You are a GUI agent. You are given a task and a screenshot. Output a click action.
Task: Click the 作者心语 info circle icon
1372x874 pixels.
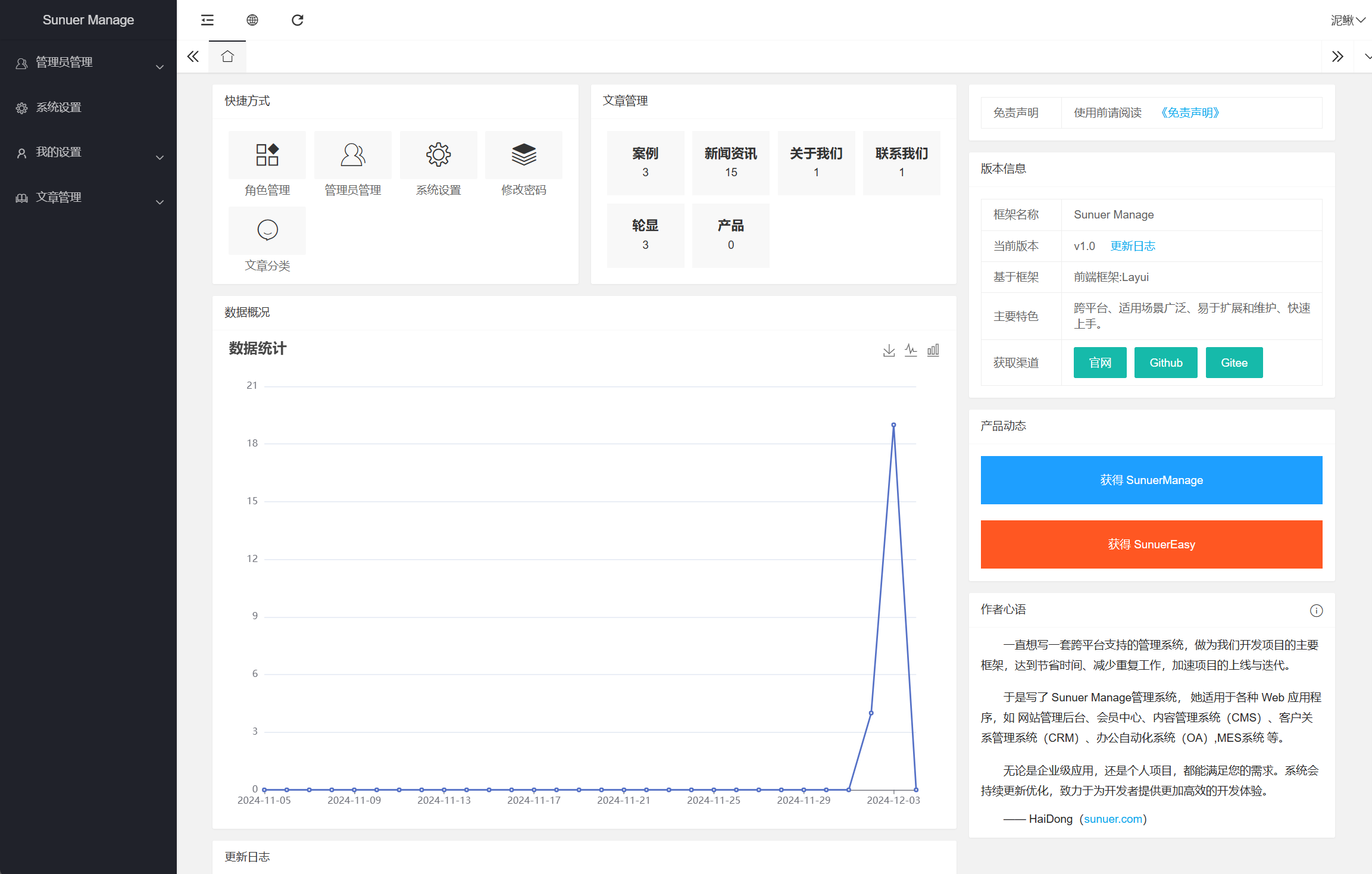tap(1316, 610)
